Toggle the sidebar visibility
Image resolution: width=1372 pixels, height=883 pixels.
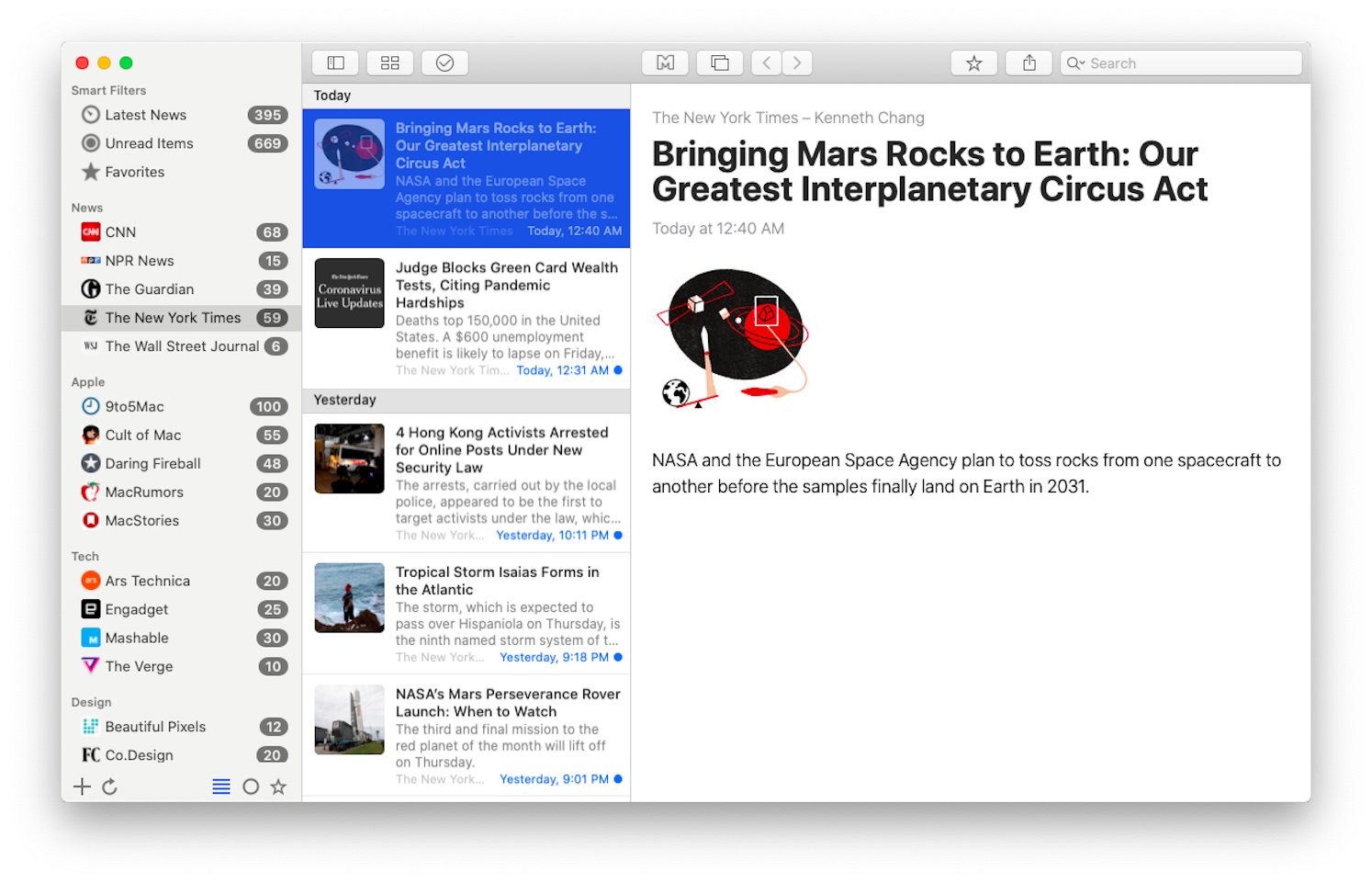point(335,62)
